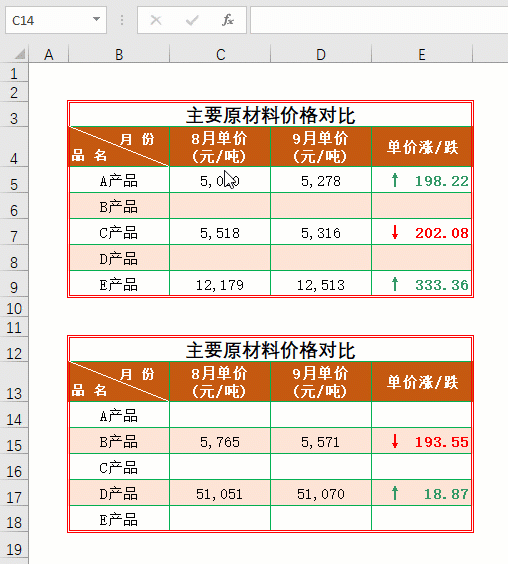Select B产品 cell in row 15

(119, 441)
